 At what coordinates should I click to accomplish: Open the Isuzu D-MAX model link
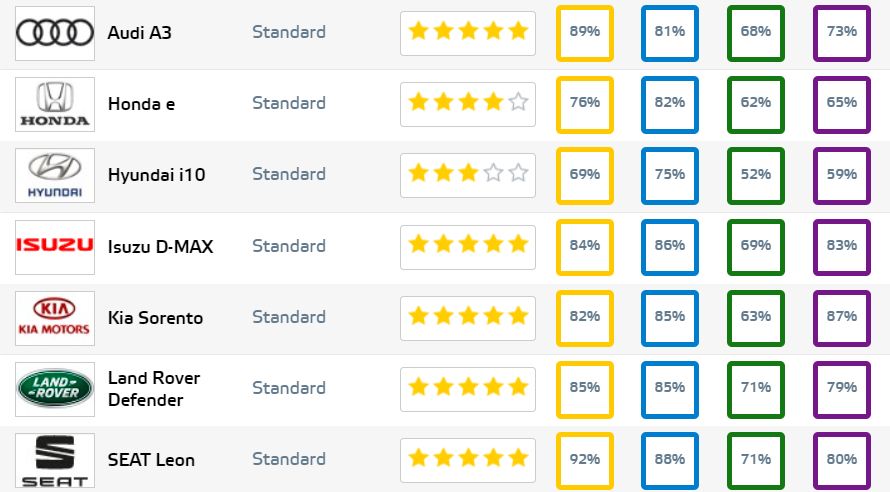[160, 246]
